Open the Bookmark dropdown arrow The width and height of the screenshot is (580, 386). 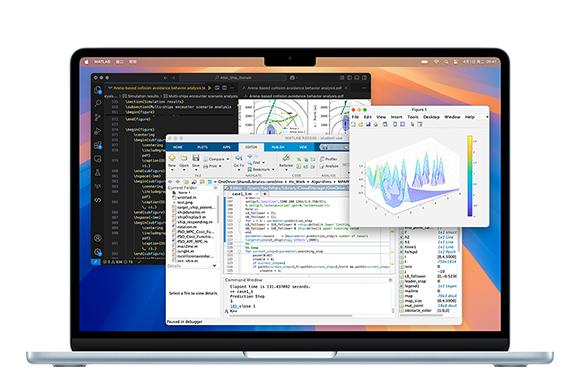273,169
